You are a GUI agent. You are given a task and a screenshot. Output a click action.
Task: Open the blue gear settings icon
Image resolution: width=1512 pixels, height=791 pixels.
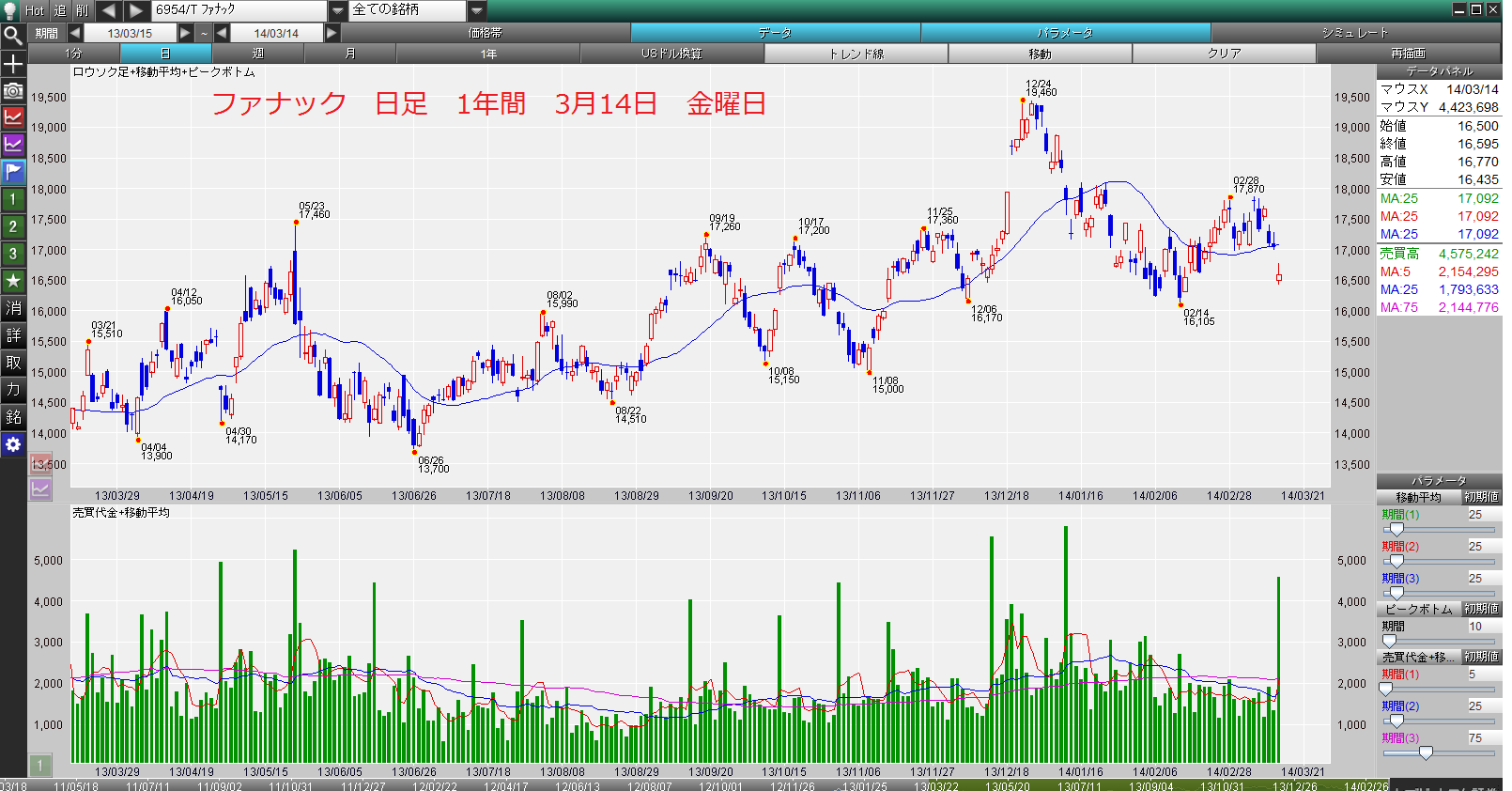click(x=13, y=444)
